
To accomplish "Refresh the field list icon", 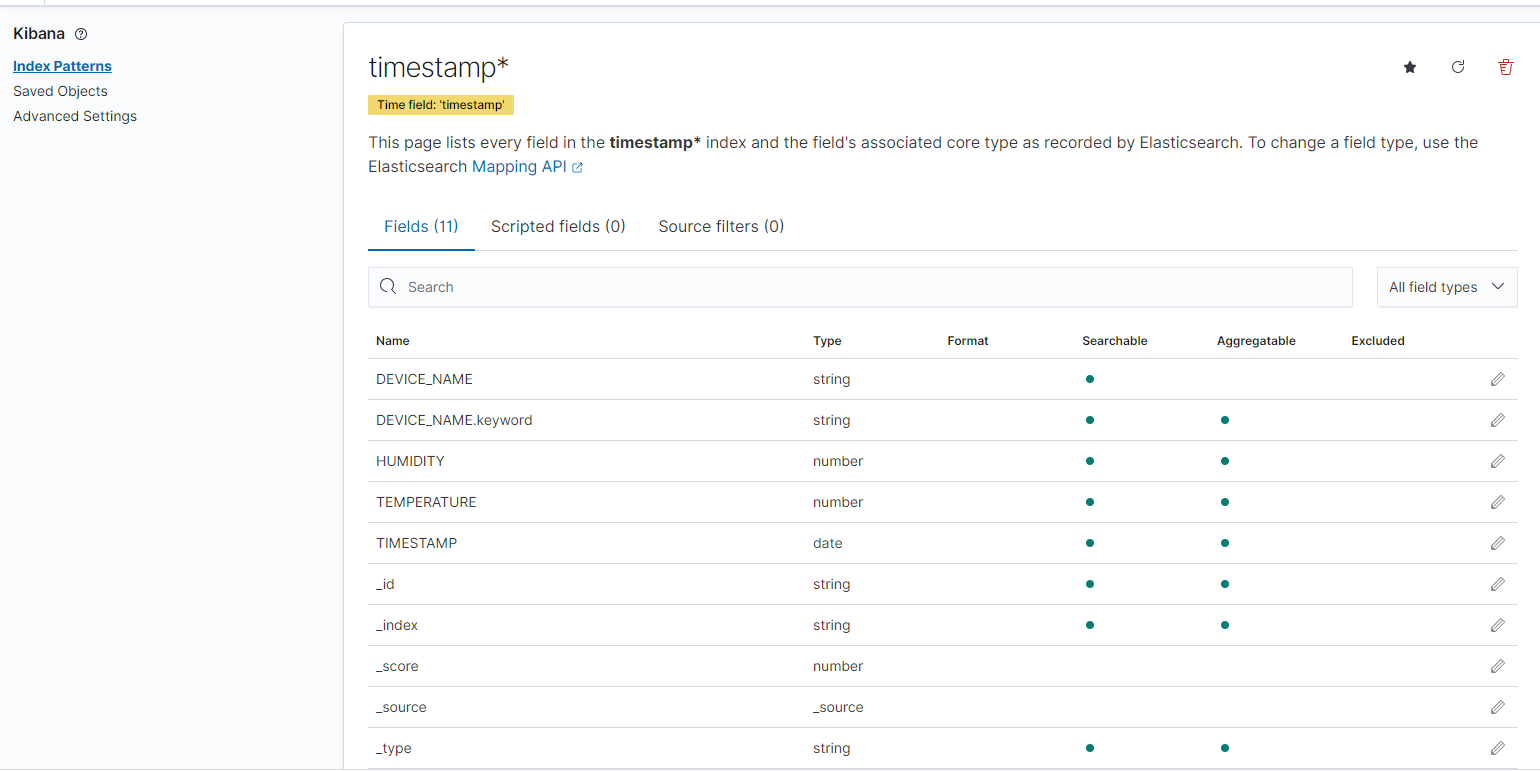I will click(x=1458, y=67).
